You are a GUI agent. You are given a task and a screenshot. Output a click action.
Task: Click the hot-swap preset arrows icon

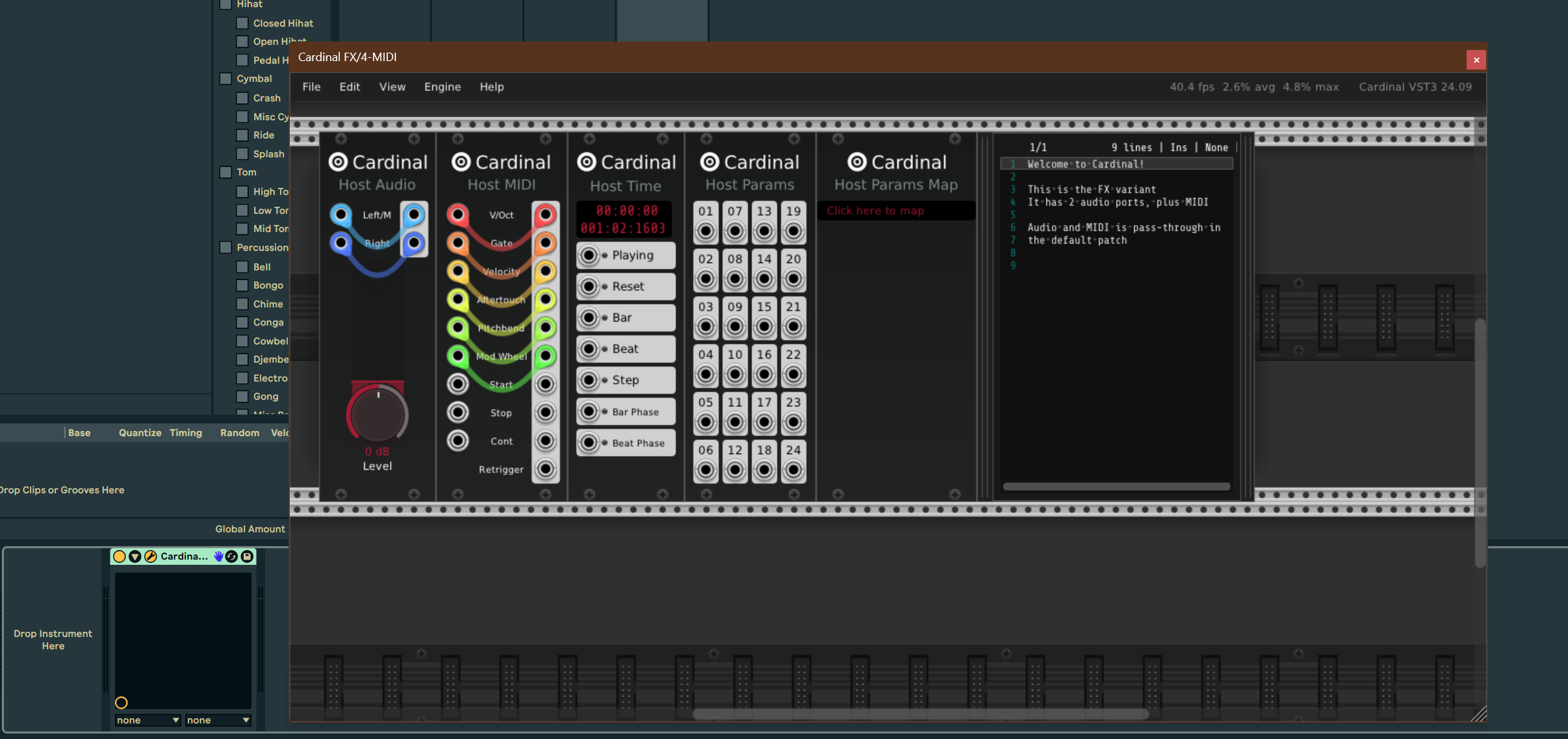click(231, 556)
